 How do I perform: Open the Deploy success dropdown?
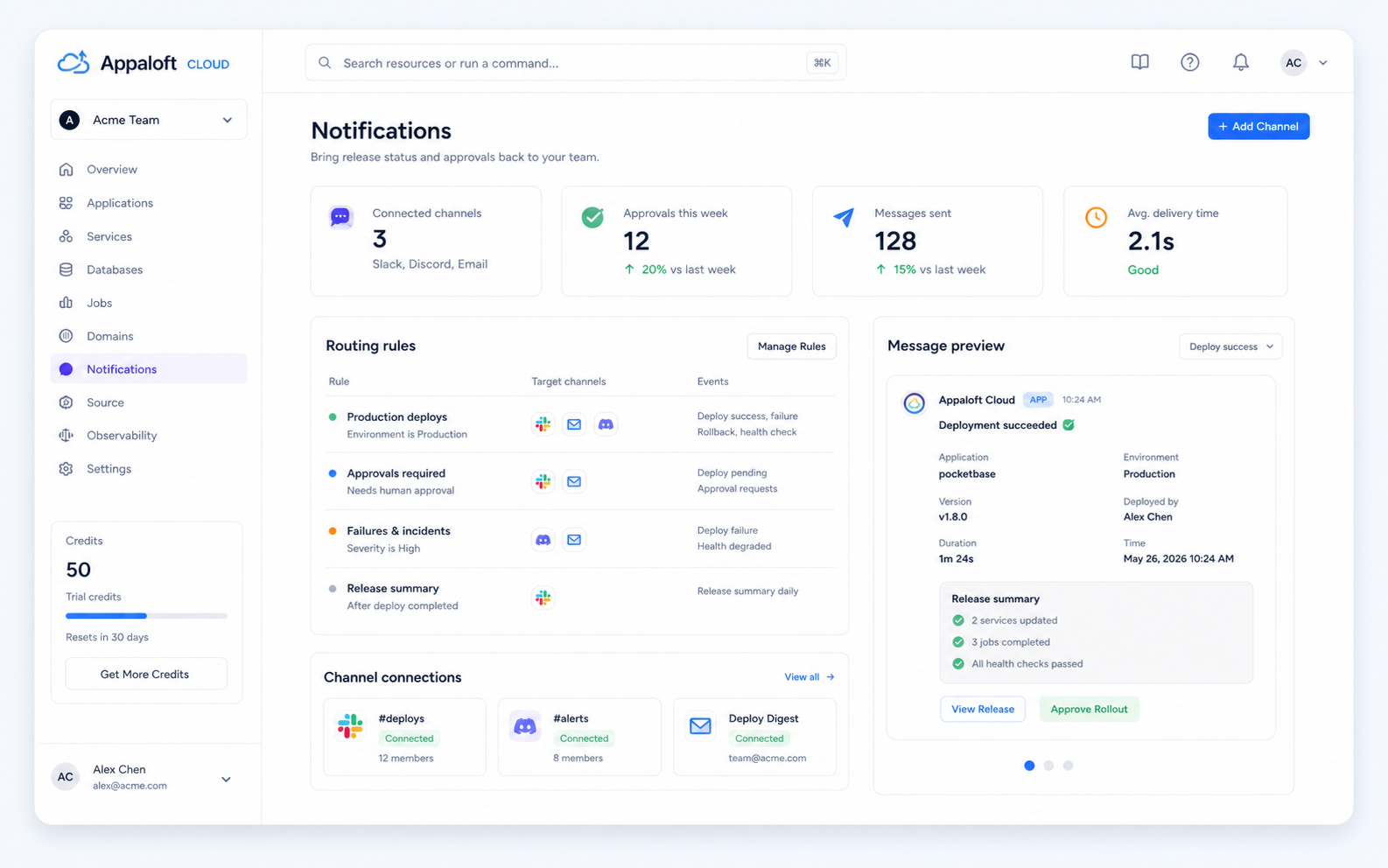(x=1230, y=346)
